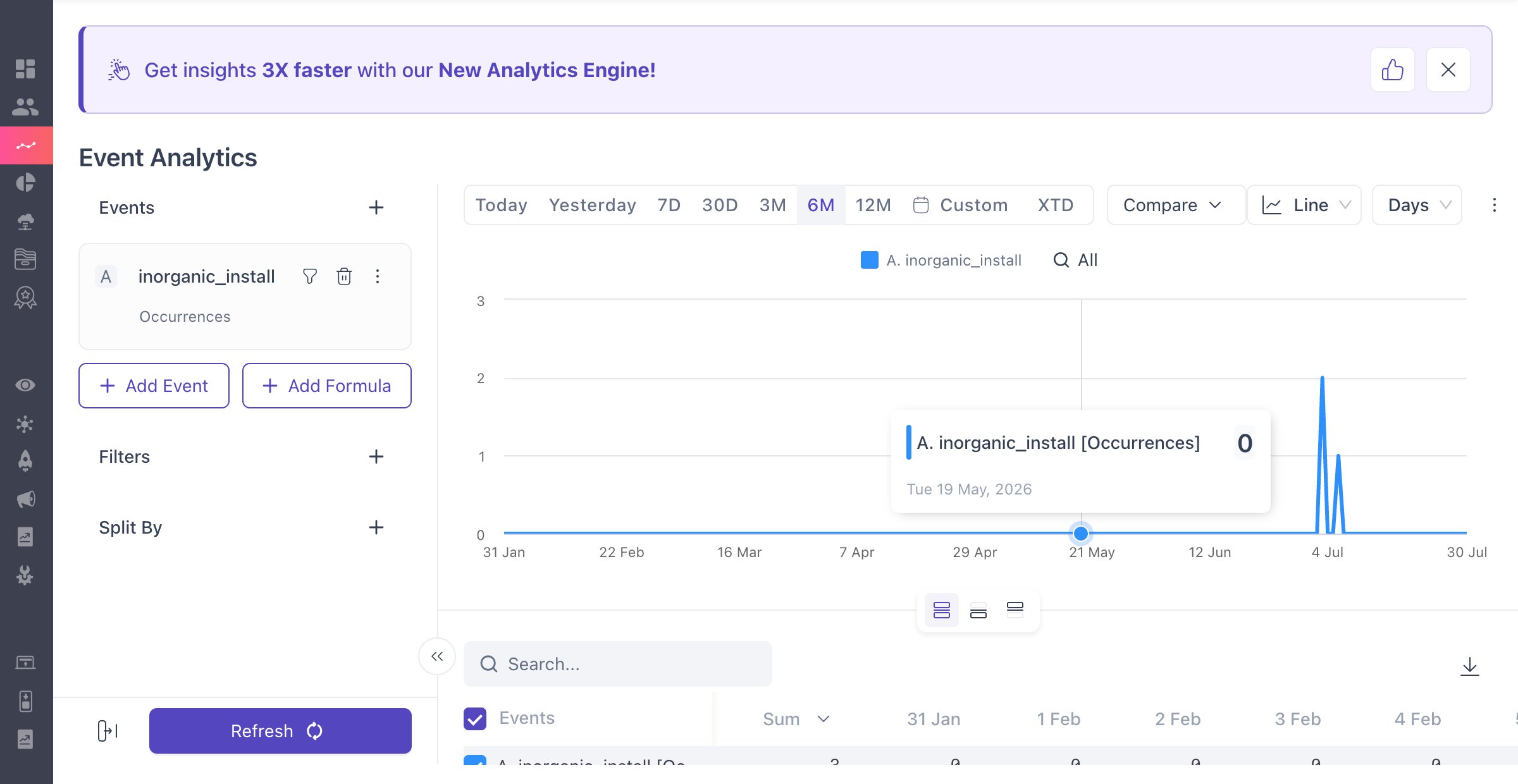Open the bug icon in sidebar
Screen dimensions: 1518x784
(x=25, y=575)
